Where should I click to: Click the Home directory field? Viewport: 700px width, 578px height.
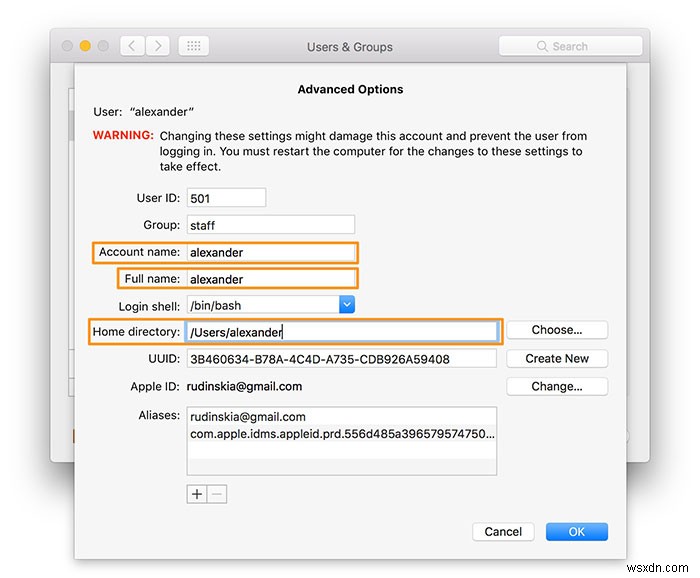(342, 332)
